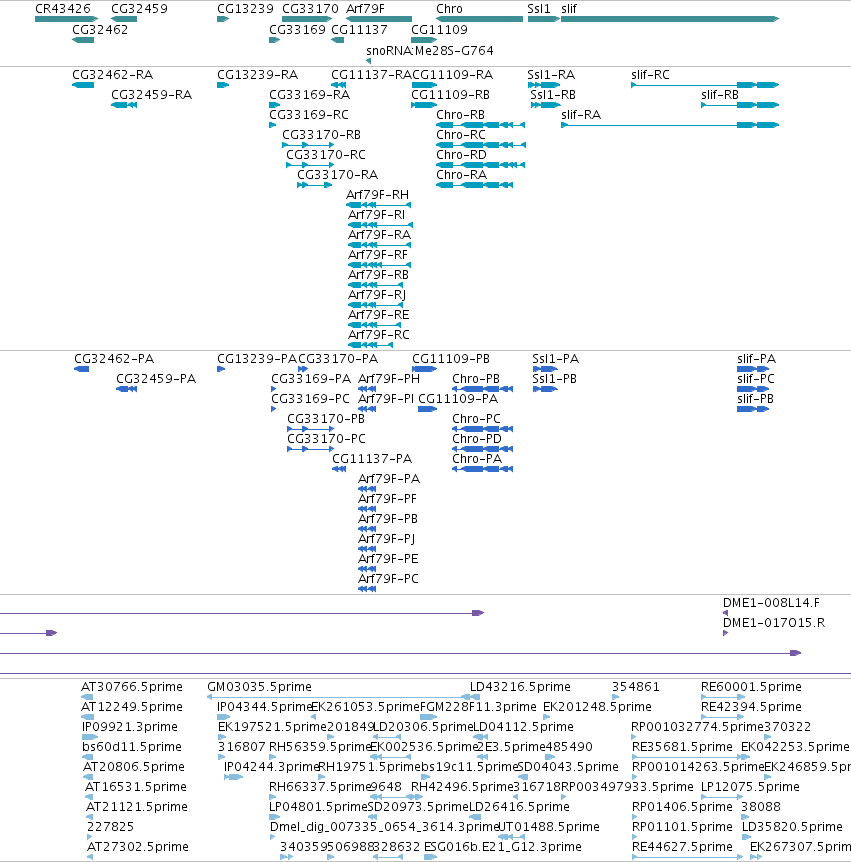The width and height of the screenshot is (851, 862).
Task: Click the CG32462-PA protein label
Action: (114, 359)
